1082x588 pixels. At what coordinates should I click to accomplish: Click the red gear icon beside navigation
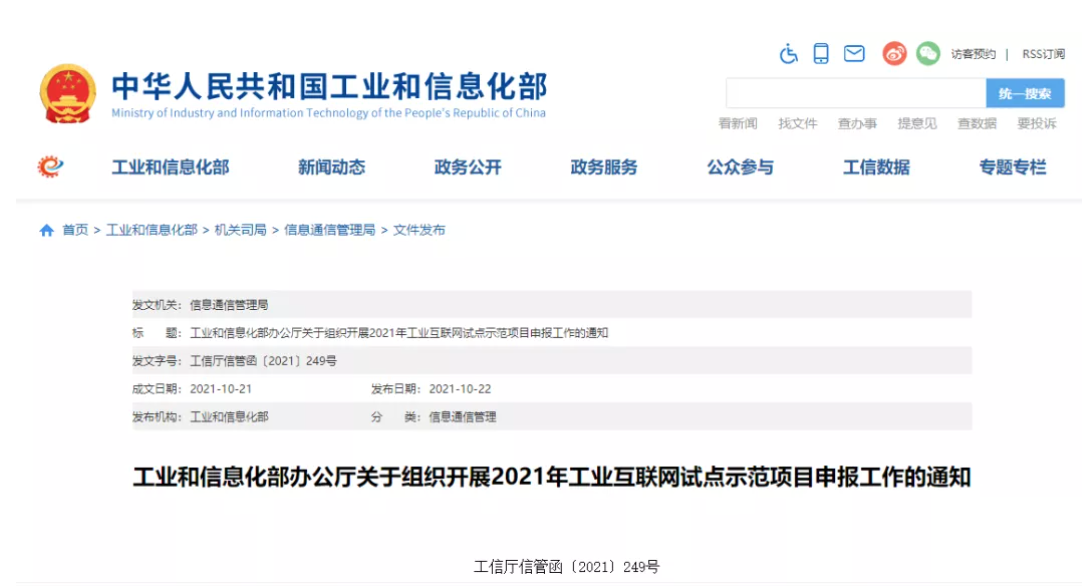pyautogui.click(x=50, y=166)
